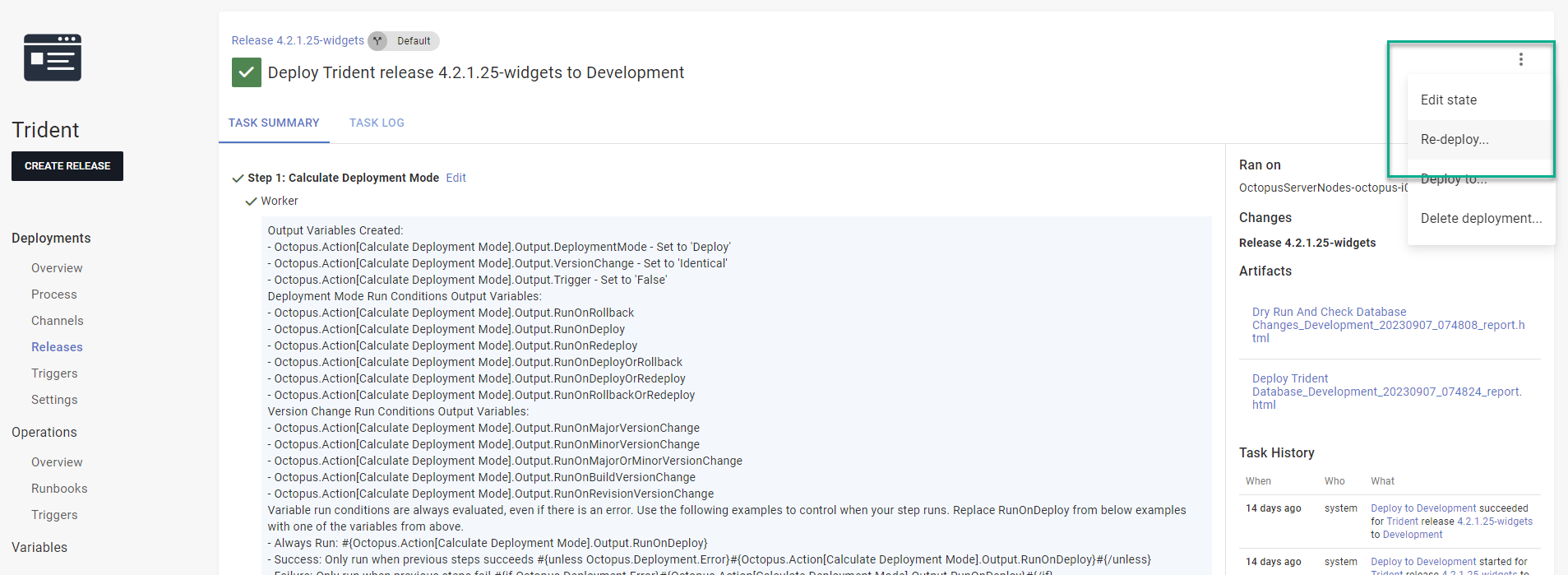This screenshot has height=575, width=1568.
Task: Open Operations Overview in the sidebar
Action: click(x=57, y=462)
